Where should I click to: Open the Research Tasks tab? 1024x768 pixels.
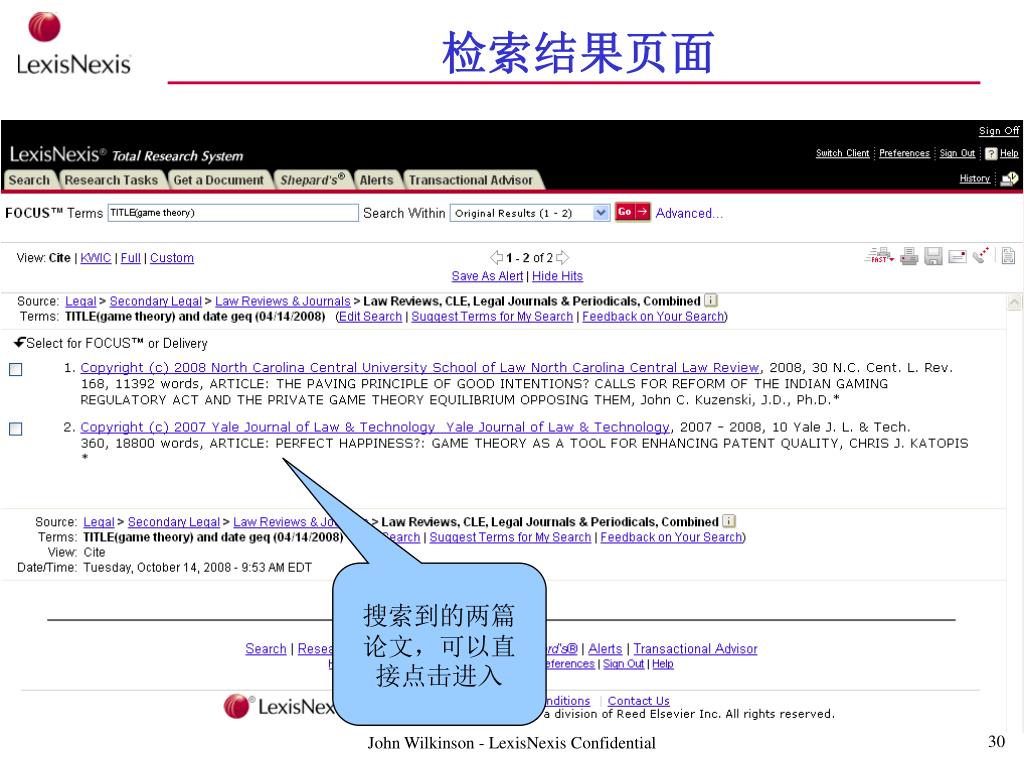pyautogui.click(x=111, y=180)
